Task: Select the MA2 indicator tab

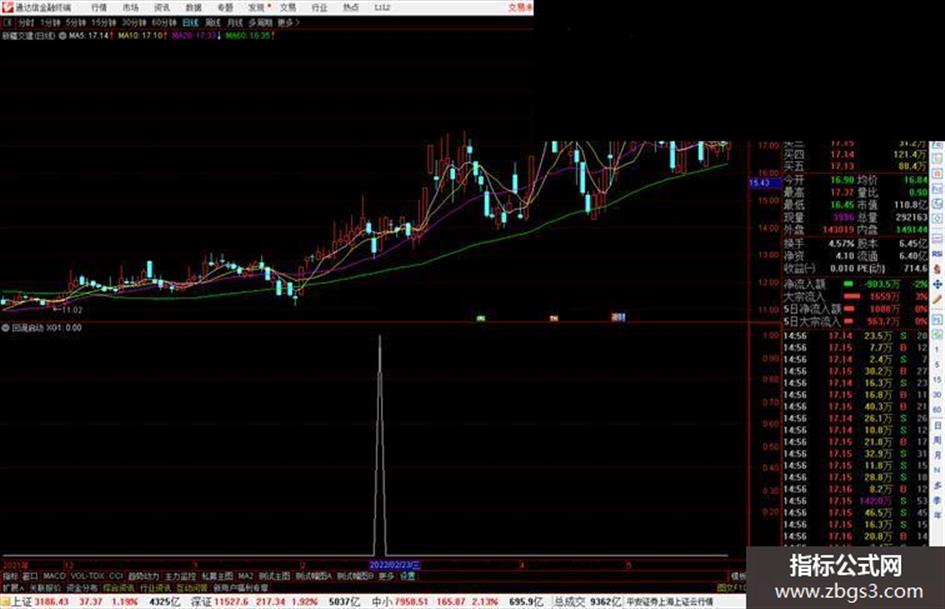Action: 245,576
